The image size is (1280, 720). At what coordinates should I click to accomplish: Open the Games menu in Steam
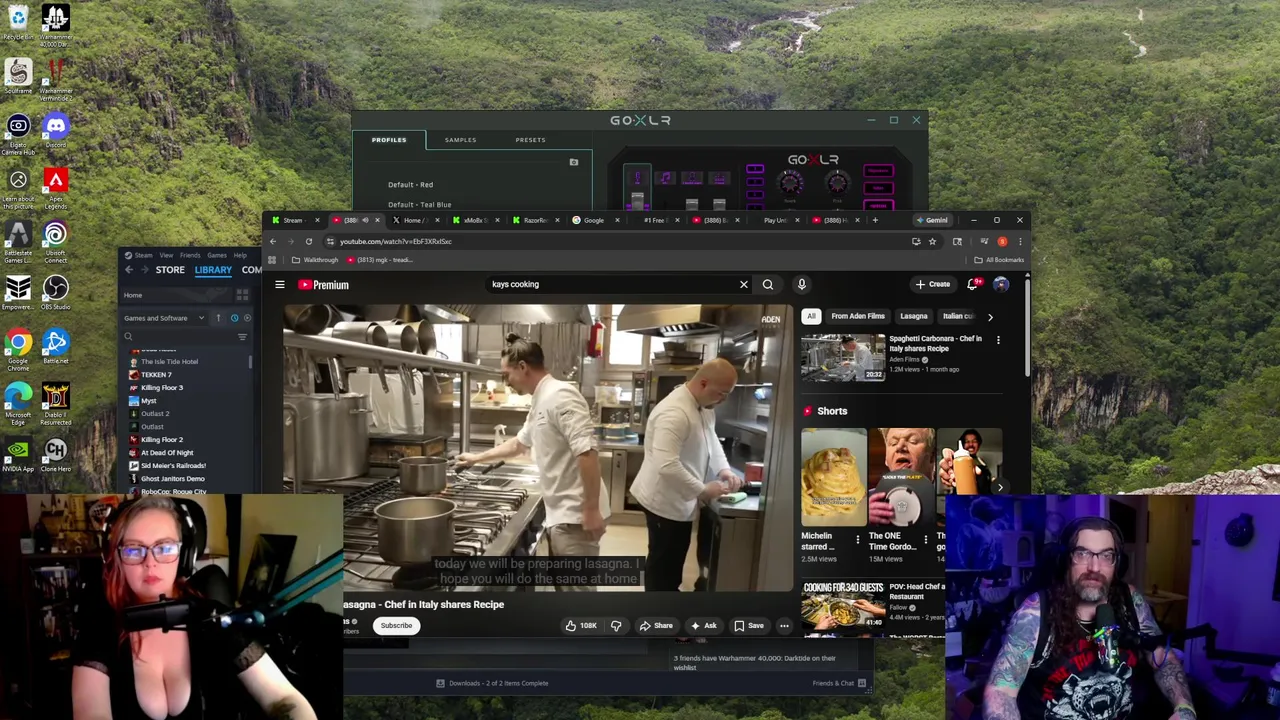(x=216, y=255)
